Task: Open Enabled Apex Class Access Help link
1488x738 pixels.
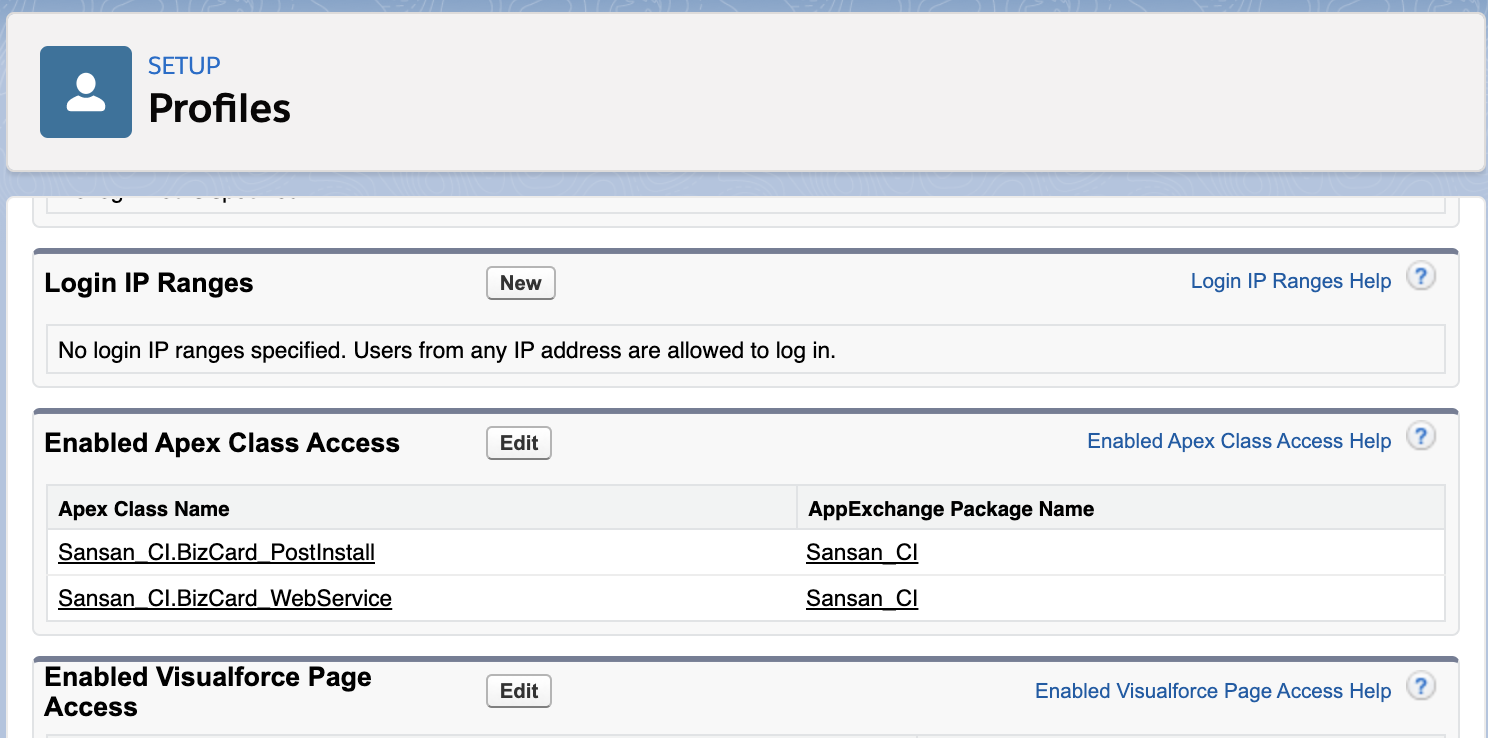Action: pyautogui.click(x=1238, y=441)
